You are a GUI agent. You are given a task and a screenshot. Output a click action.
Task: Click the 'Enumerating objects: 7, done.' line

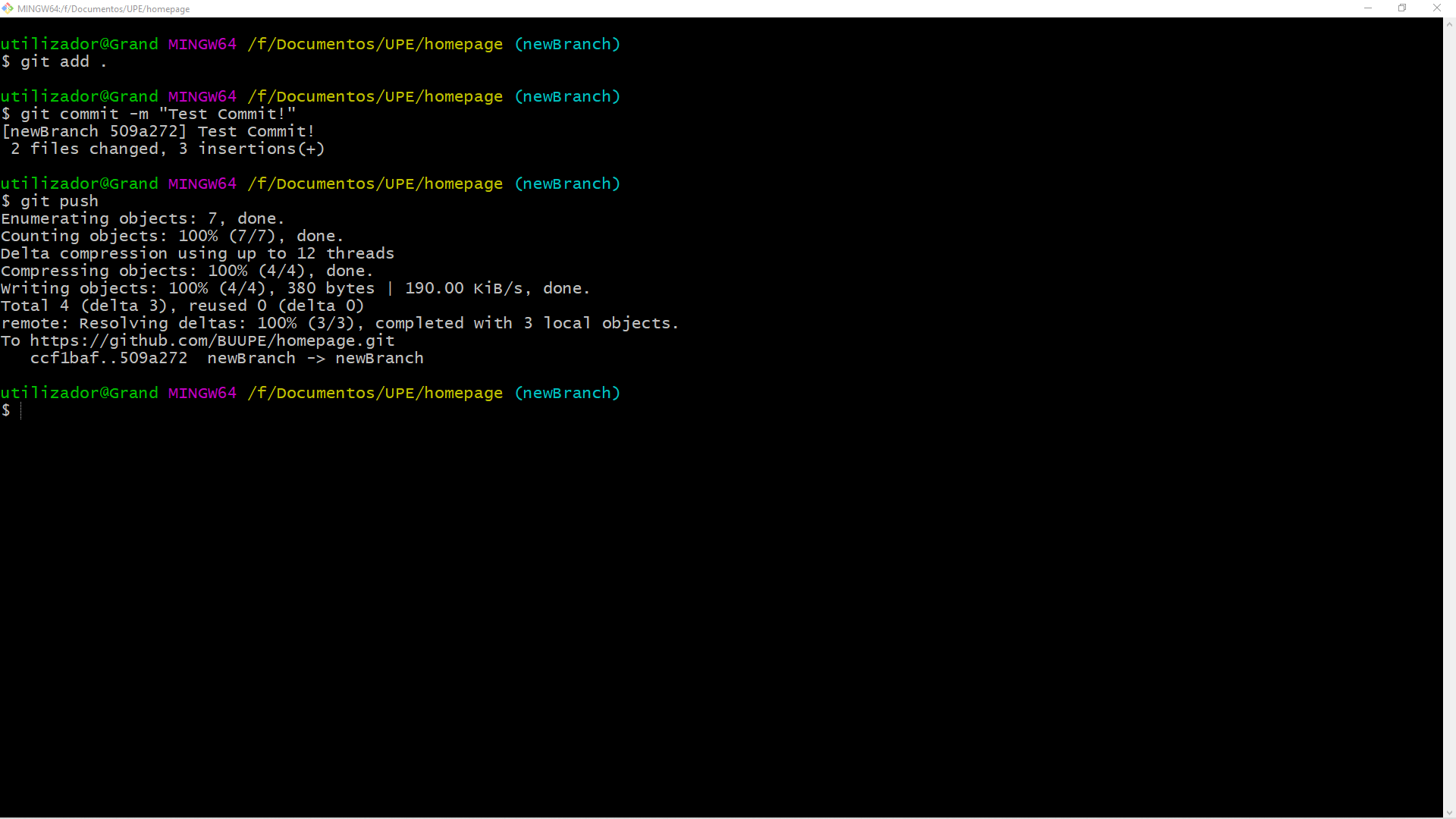click(143, 219)
